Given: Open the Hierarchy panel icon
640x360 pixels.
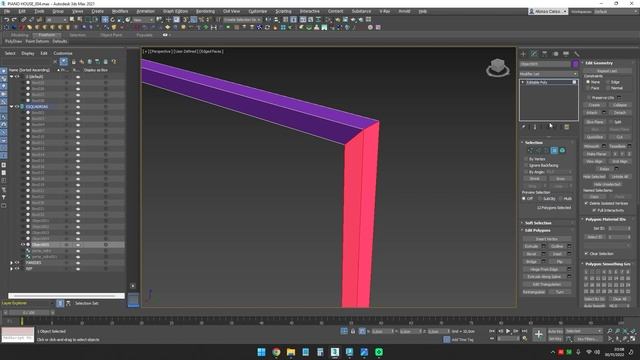Looking at the screenshot, I should 544,54.
